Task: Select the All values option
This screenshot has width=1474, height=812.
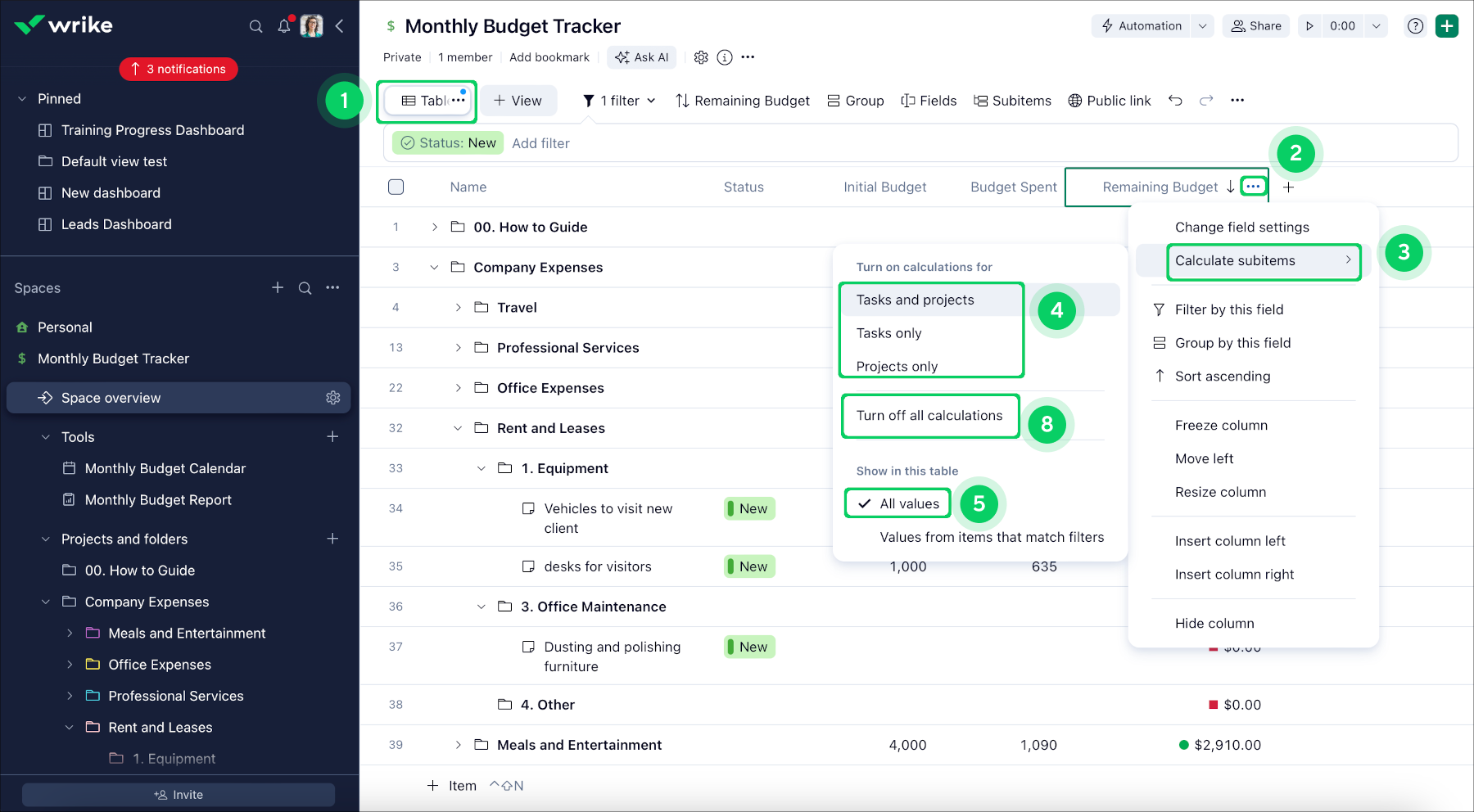Action: pyautogui.click(x=909, y=504)
